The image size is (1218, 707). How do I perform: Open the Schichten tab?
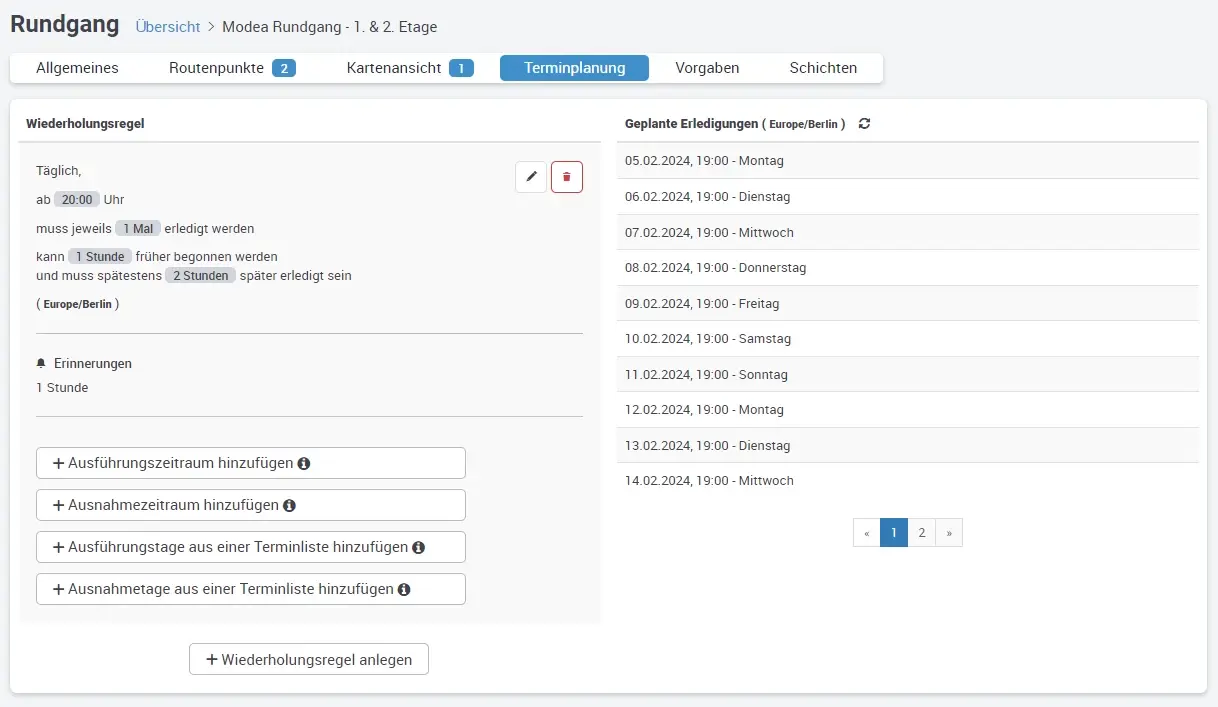click(x=823, y=68)
